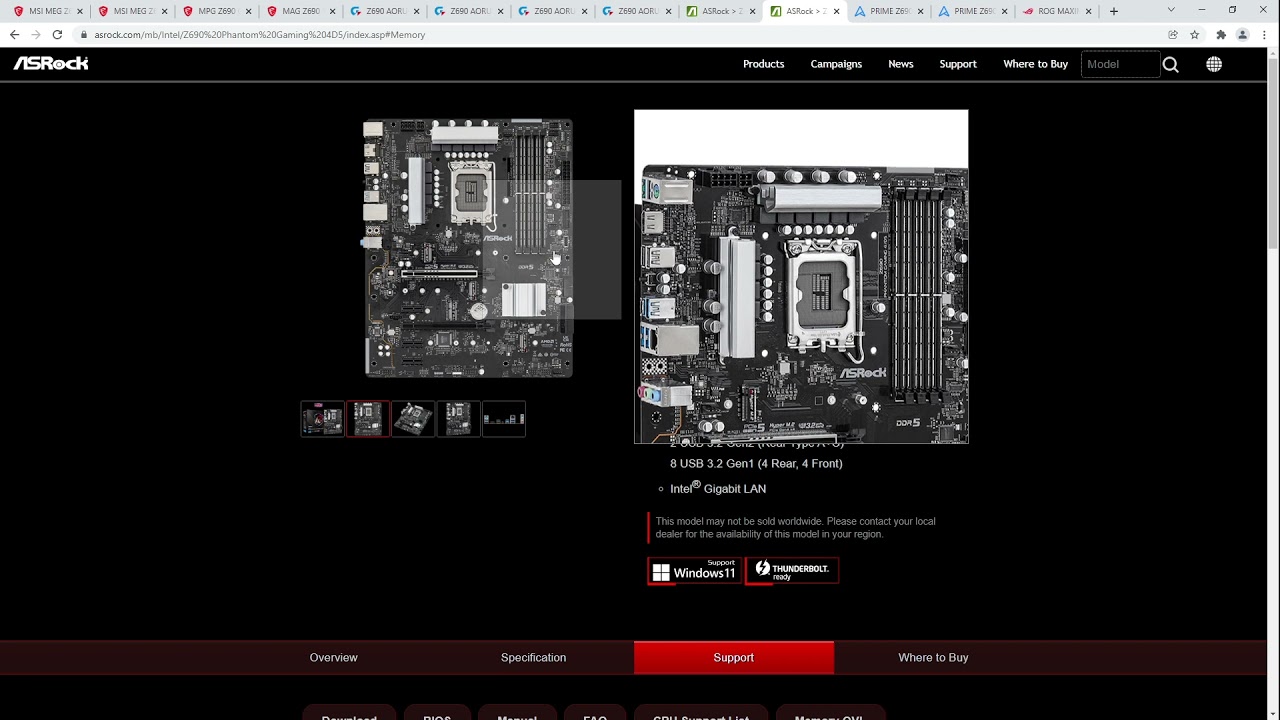This screenshot has width=1280, height=720.
Task: Open the Chrome tab search dropdown arrow
Action: pos(1171,11)
